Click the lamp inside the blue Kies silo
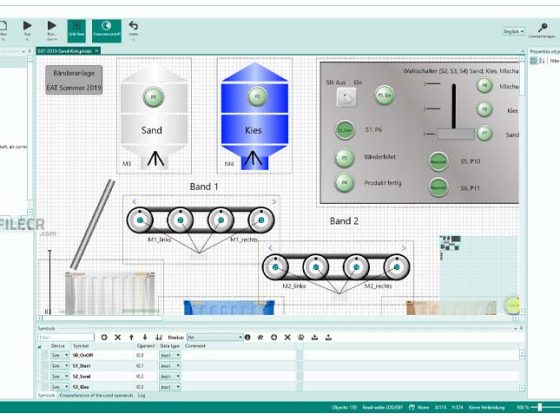The width and height of the screenshot is (560, 420). point(258,97)
